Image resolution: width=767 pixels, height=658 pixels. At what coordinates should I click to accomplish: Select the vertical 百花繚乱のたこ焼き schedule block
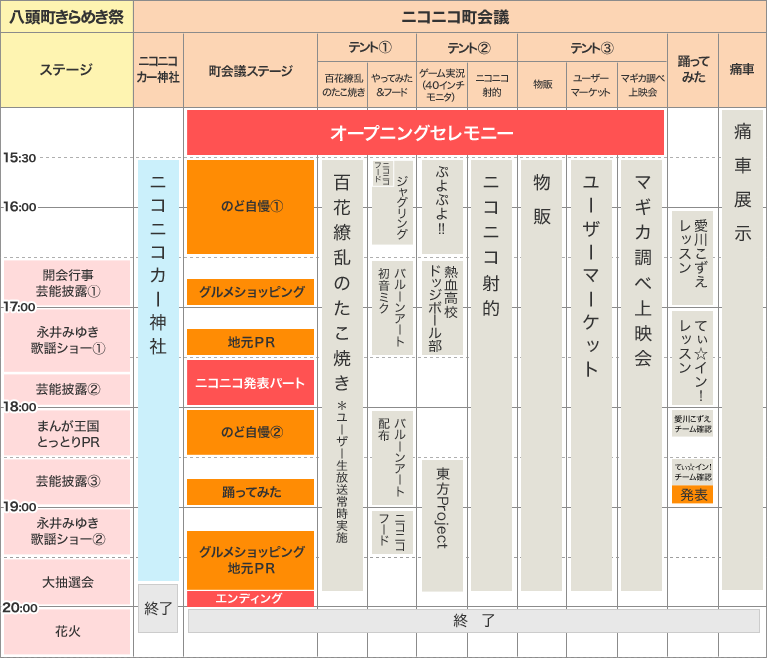point(342,375)
